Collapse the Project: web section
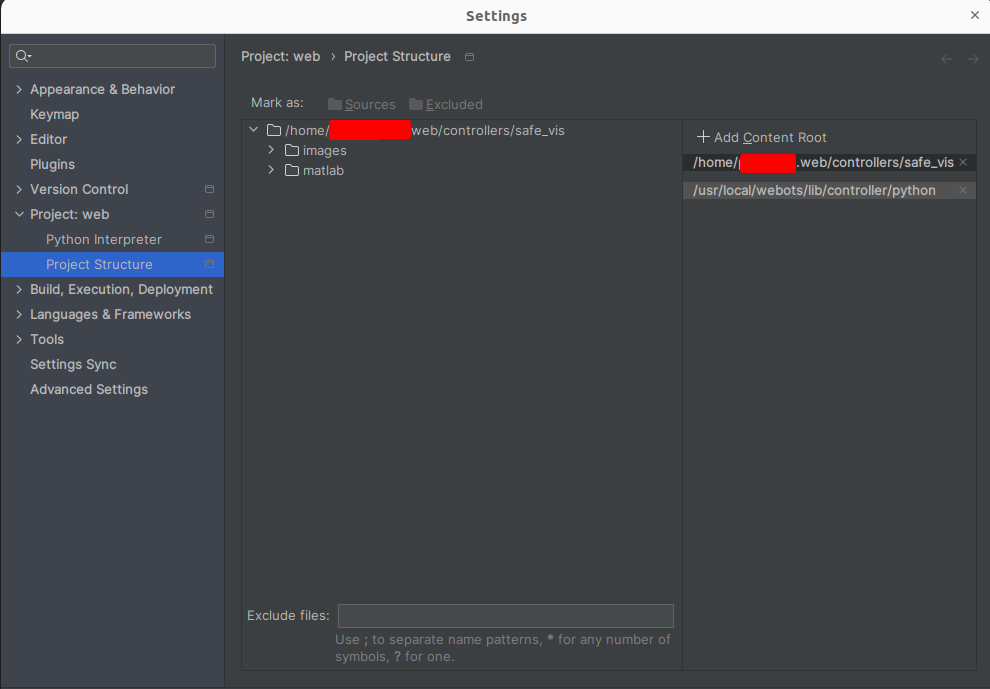990x689 pixels. coord(19,214)
